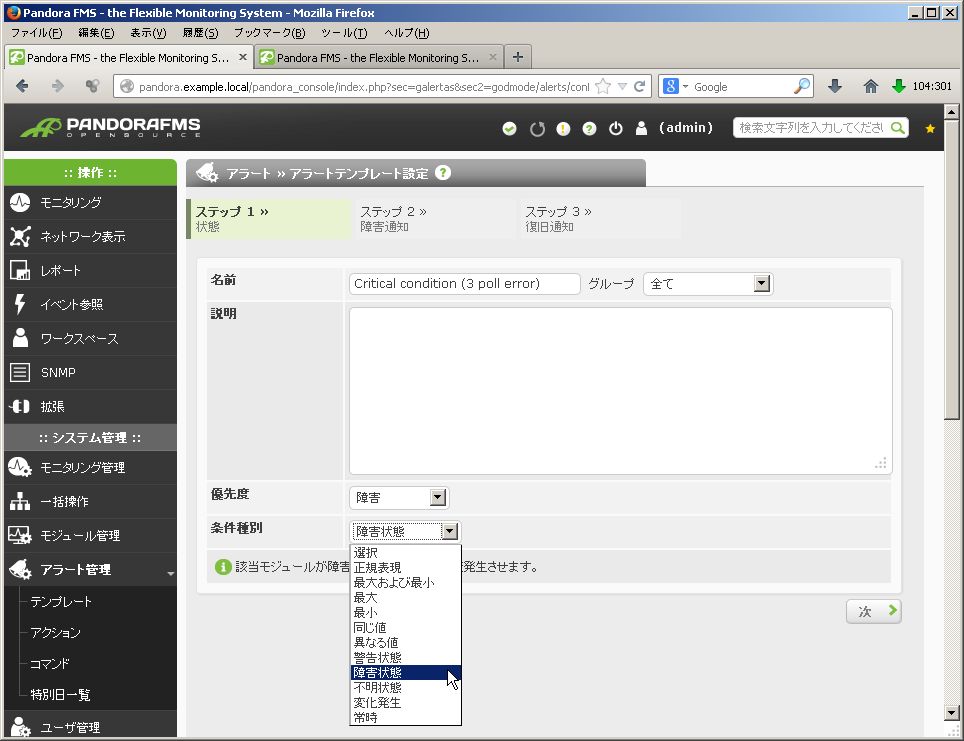
Task: Choose 異なる値 option
Action: (405, 643)
